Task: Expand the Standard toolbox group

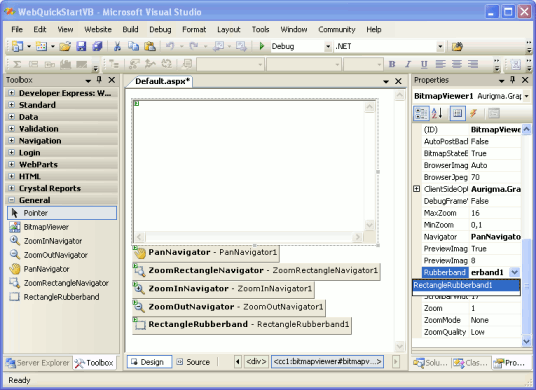Action: tap(12, 105)
